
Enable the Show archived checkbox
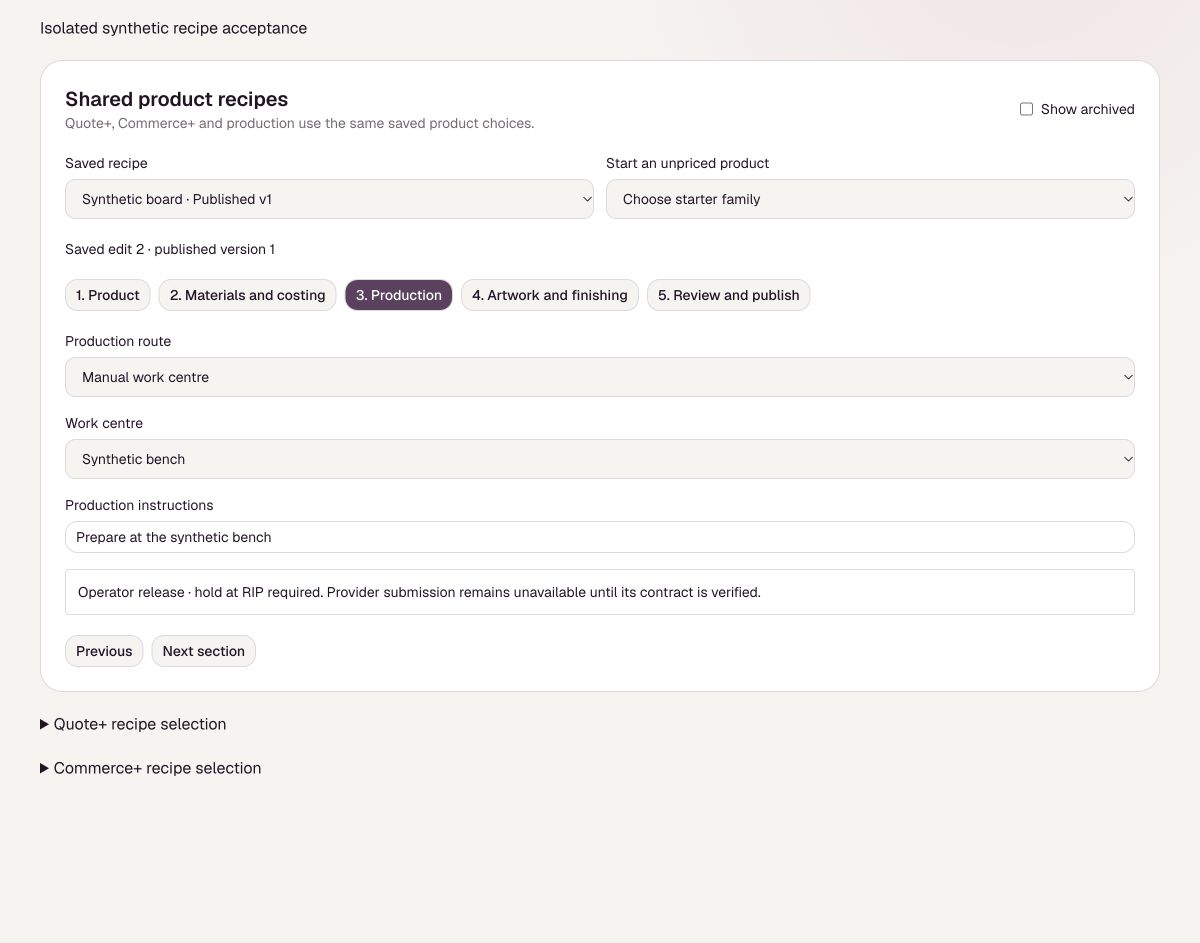1026,109
